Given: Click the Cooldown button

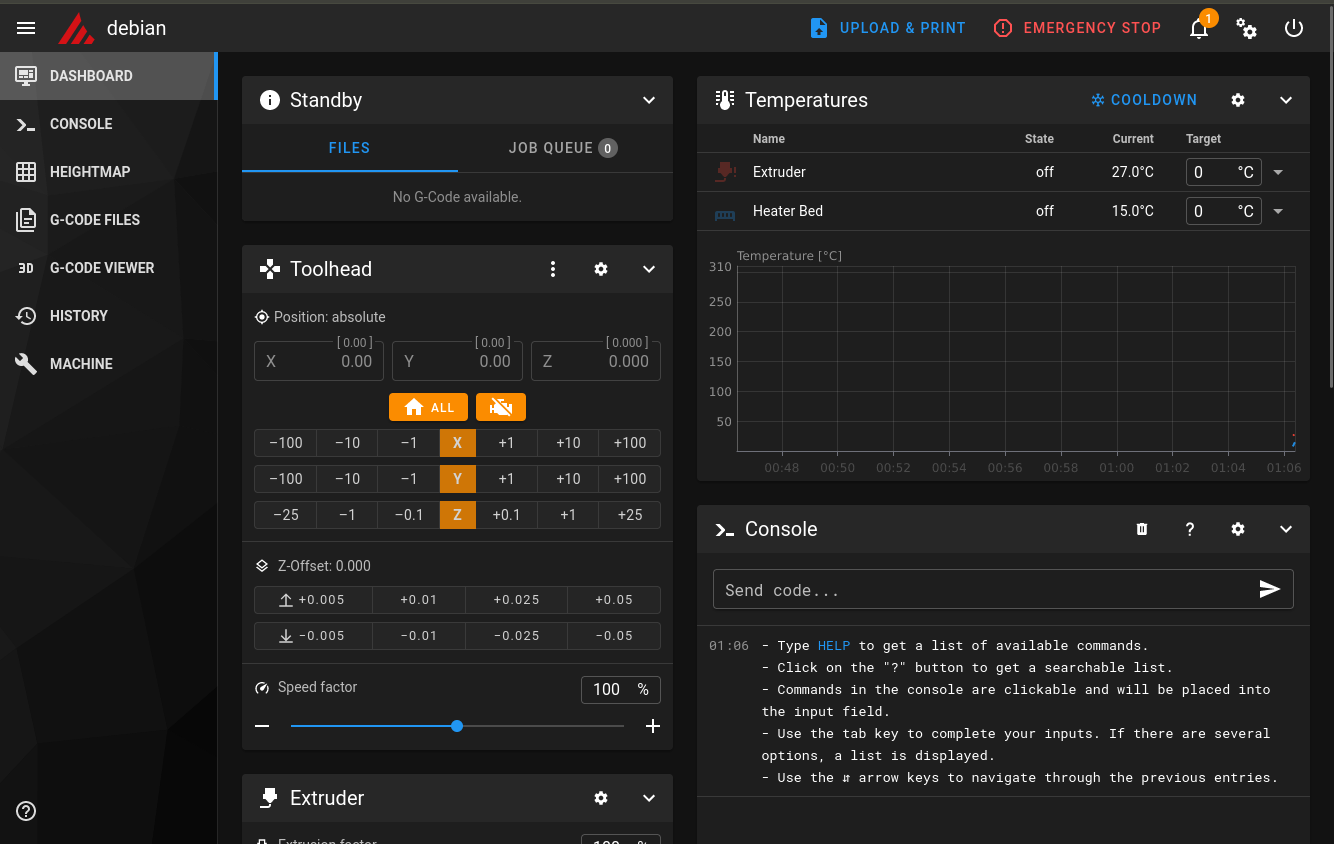Looking at the screenshot, I should (x=1143, y=100).
